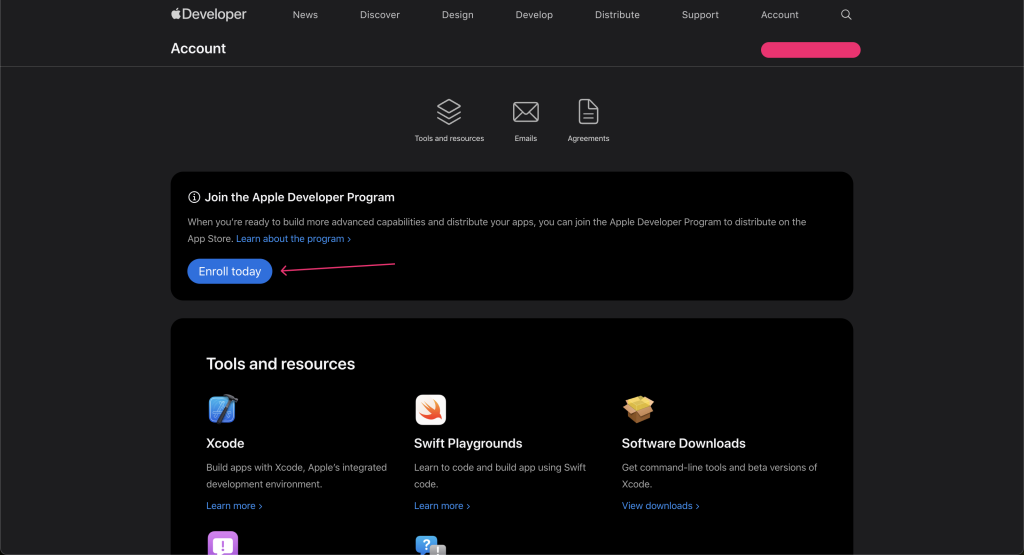
Task: Click the Software Downloads heading
Action: tap(683, 443)
